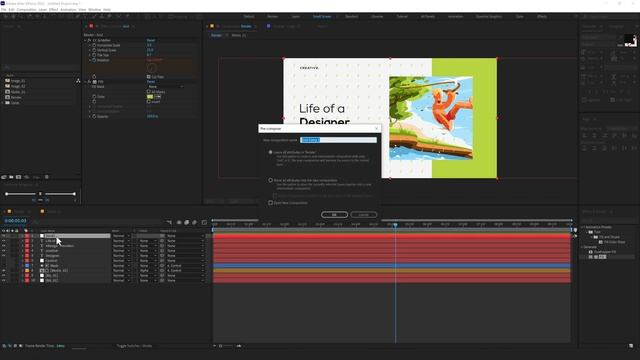640x360 pixels.
Task: Click OK in Pre-compose dialog
Action: point(334,214)
